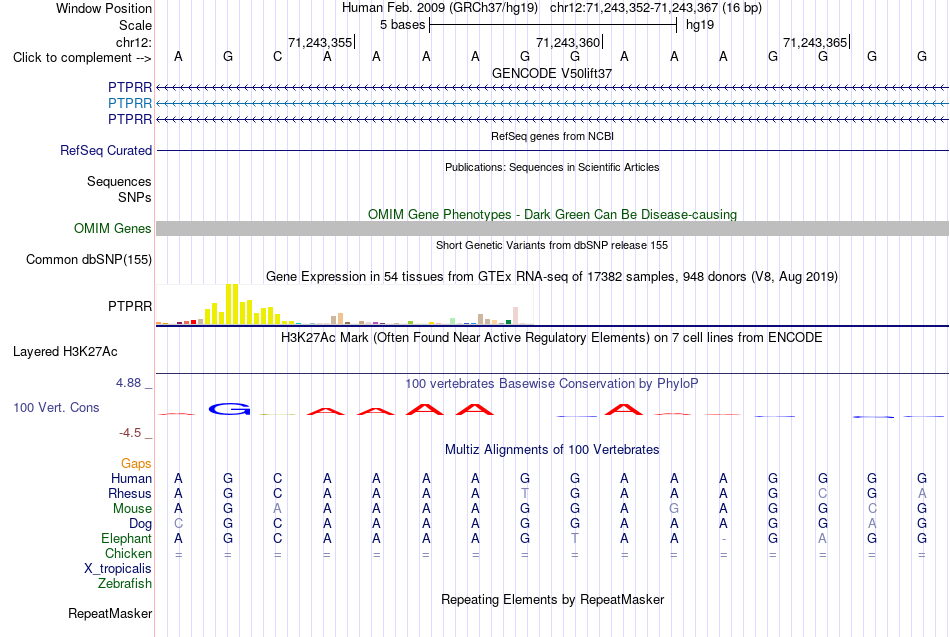Click the C base in the reference sequence

[x=277, y=56]
